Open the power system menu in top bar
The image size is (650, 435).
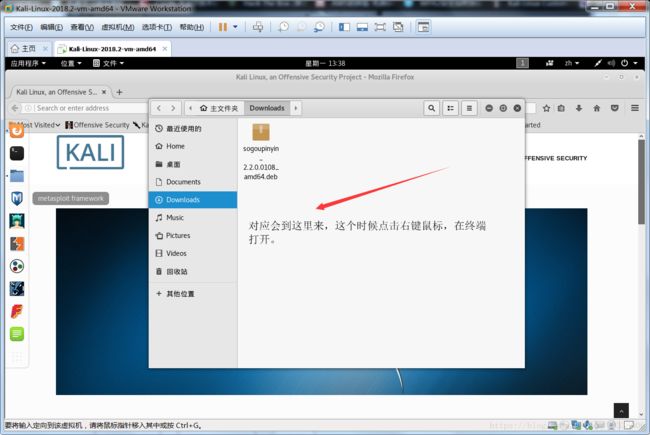(629, 63)
